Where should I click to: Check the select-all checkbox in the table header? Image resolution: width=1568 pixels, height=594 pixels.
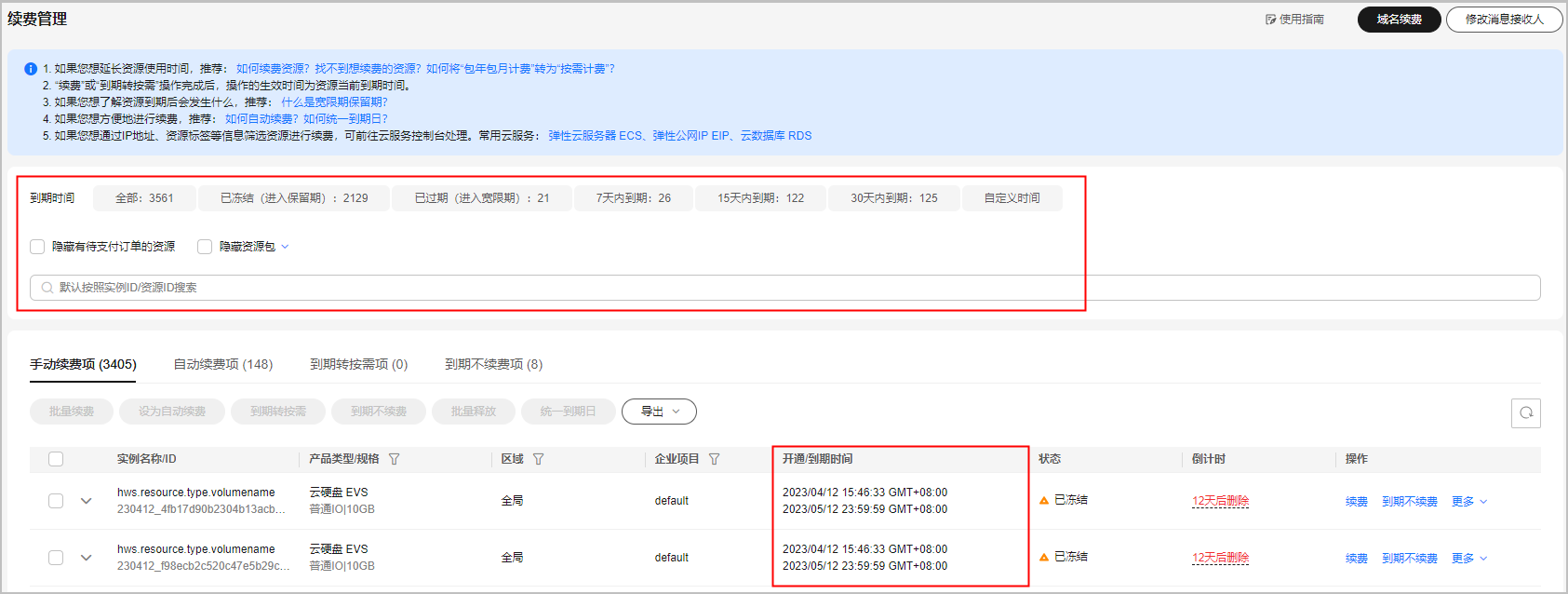[56, 459]
